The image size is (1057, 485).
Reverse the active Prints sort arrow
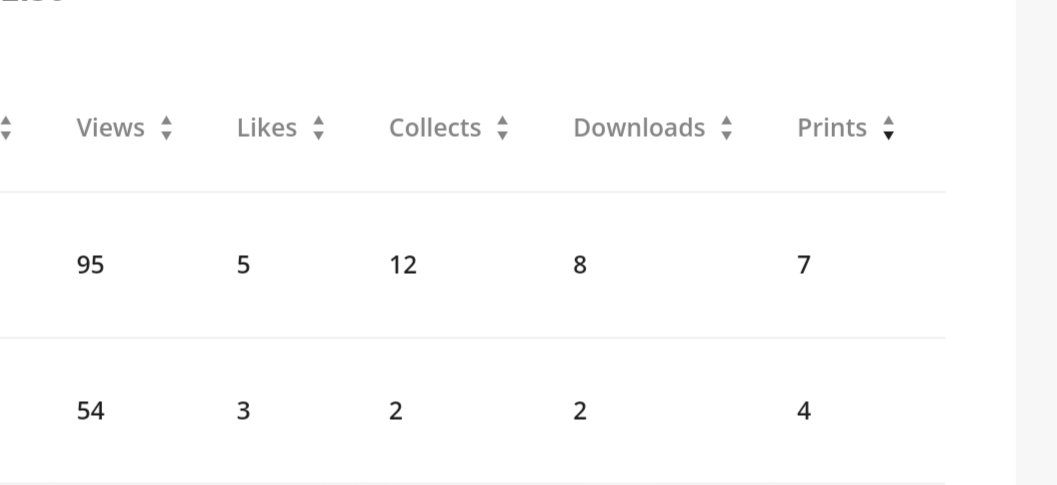888,128
